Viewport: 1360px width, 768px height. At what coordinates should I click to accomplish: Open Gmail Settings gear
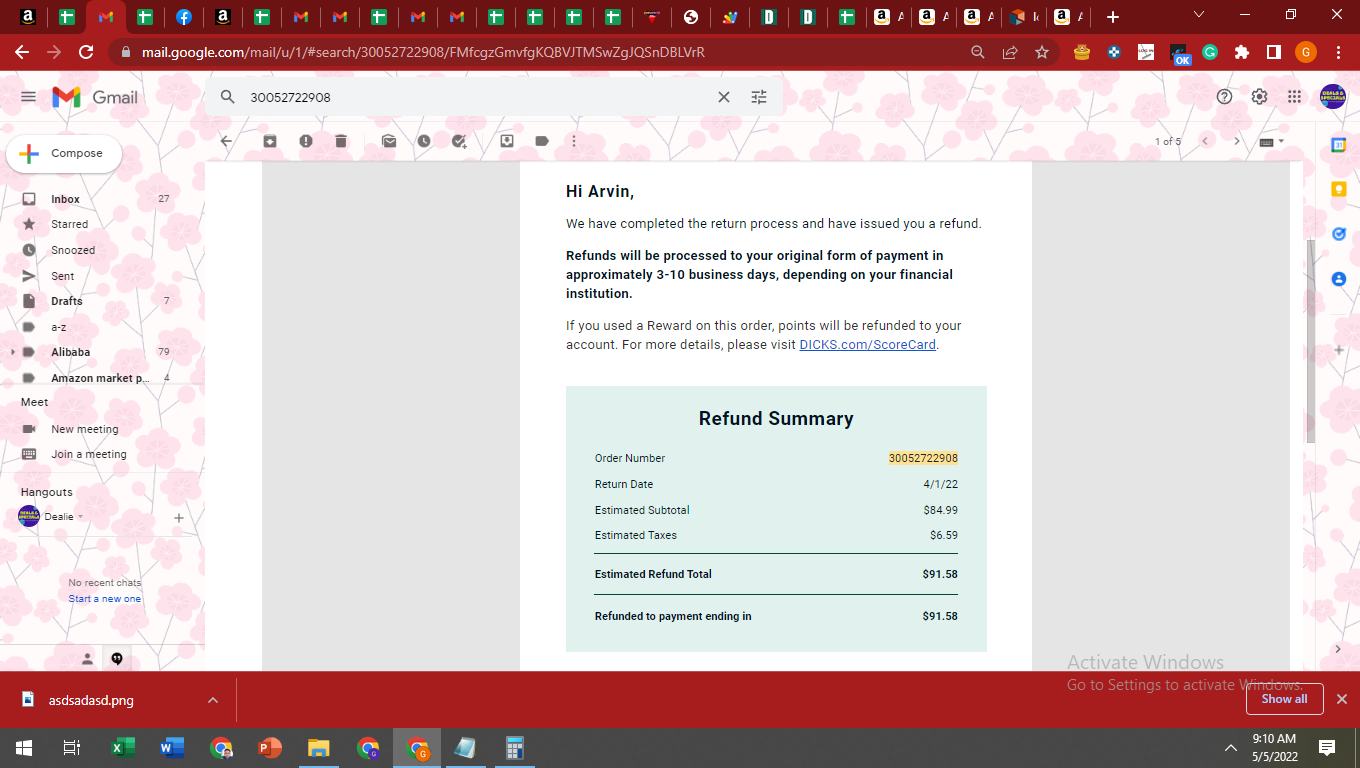[x=1259, y=97]
